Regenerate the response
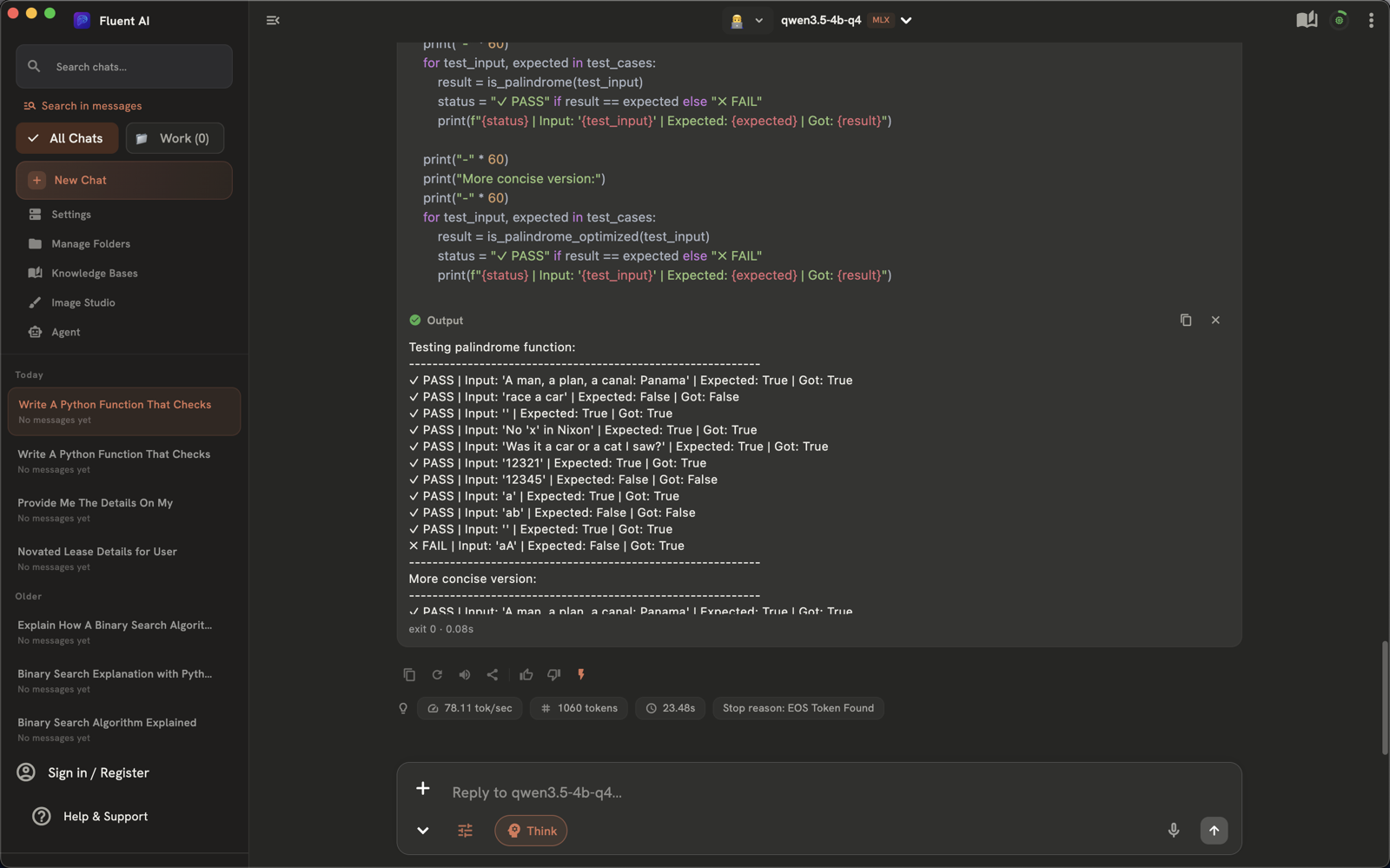 pos(437,675)
